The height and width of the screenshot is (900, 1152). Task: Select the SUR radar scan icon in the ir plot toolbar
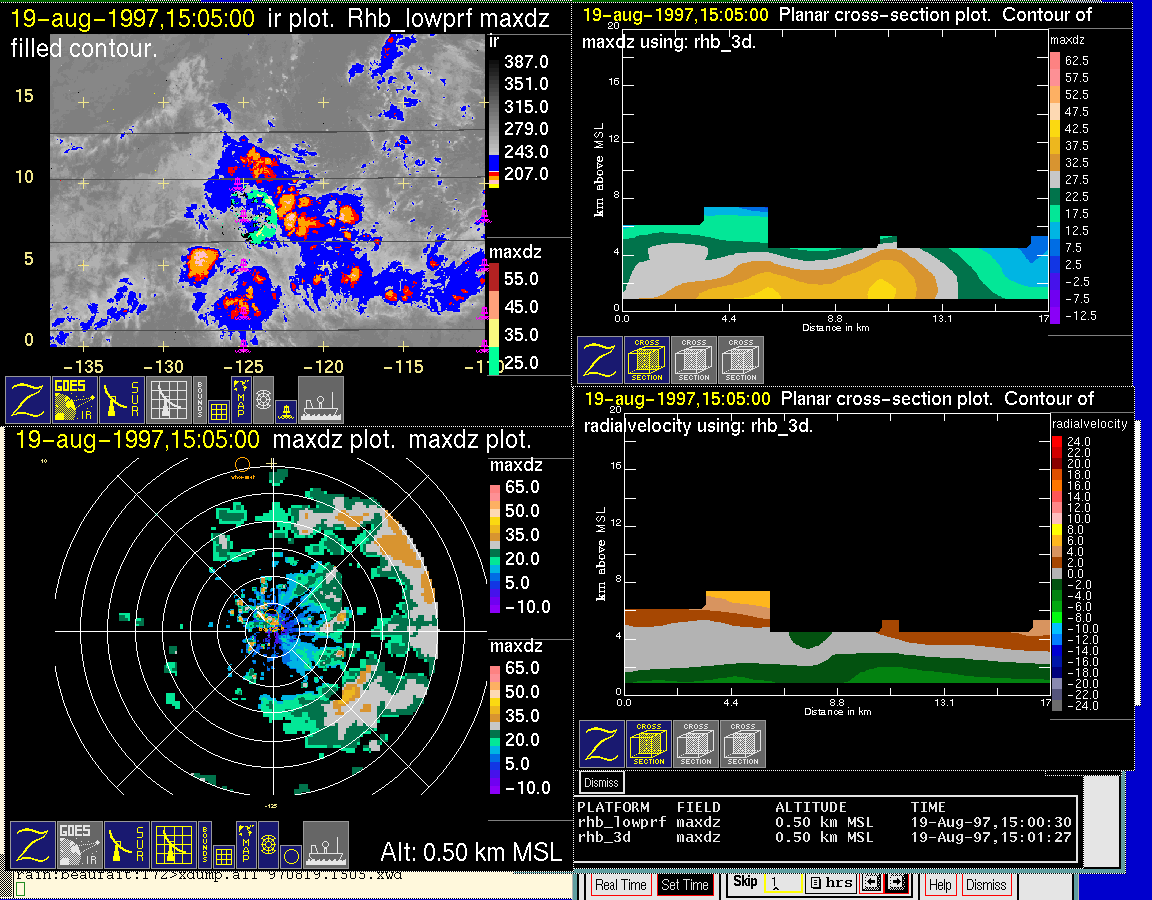click(x=124, y=400)
